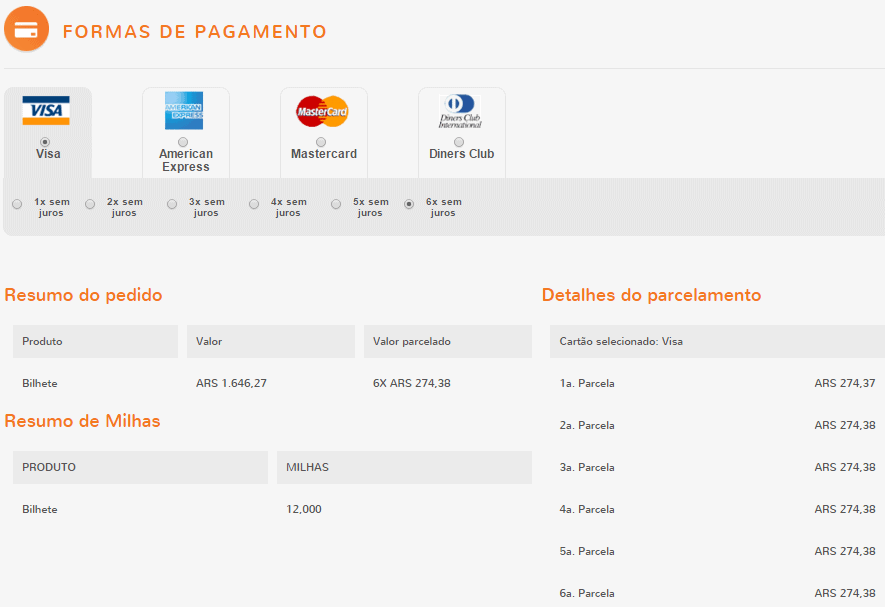Choose 2x sem juros installment option
This screenshot has width=885, height=607.
pos(90,204)
